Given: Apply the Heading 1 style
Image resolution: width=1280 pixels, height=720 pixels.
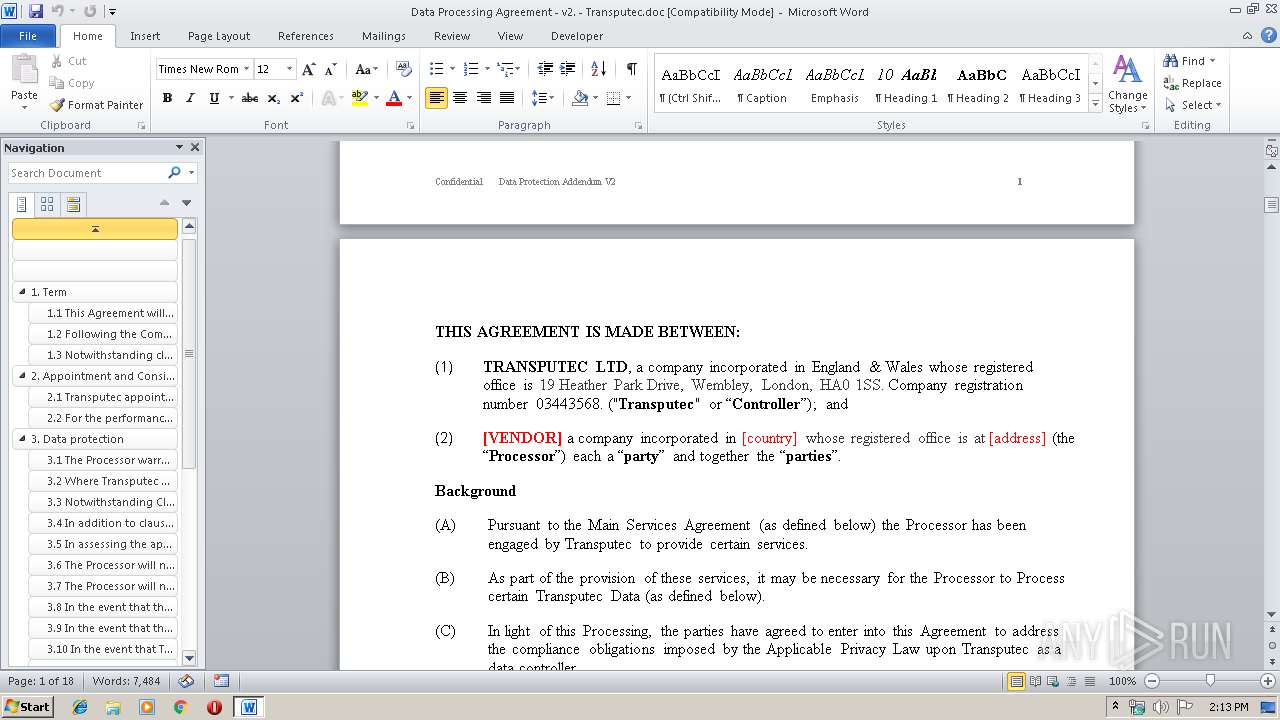Looking at the screenshot, I should coord(906,84).
